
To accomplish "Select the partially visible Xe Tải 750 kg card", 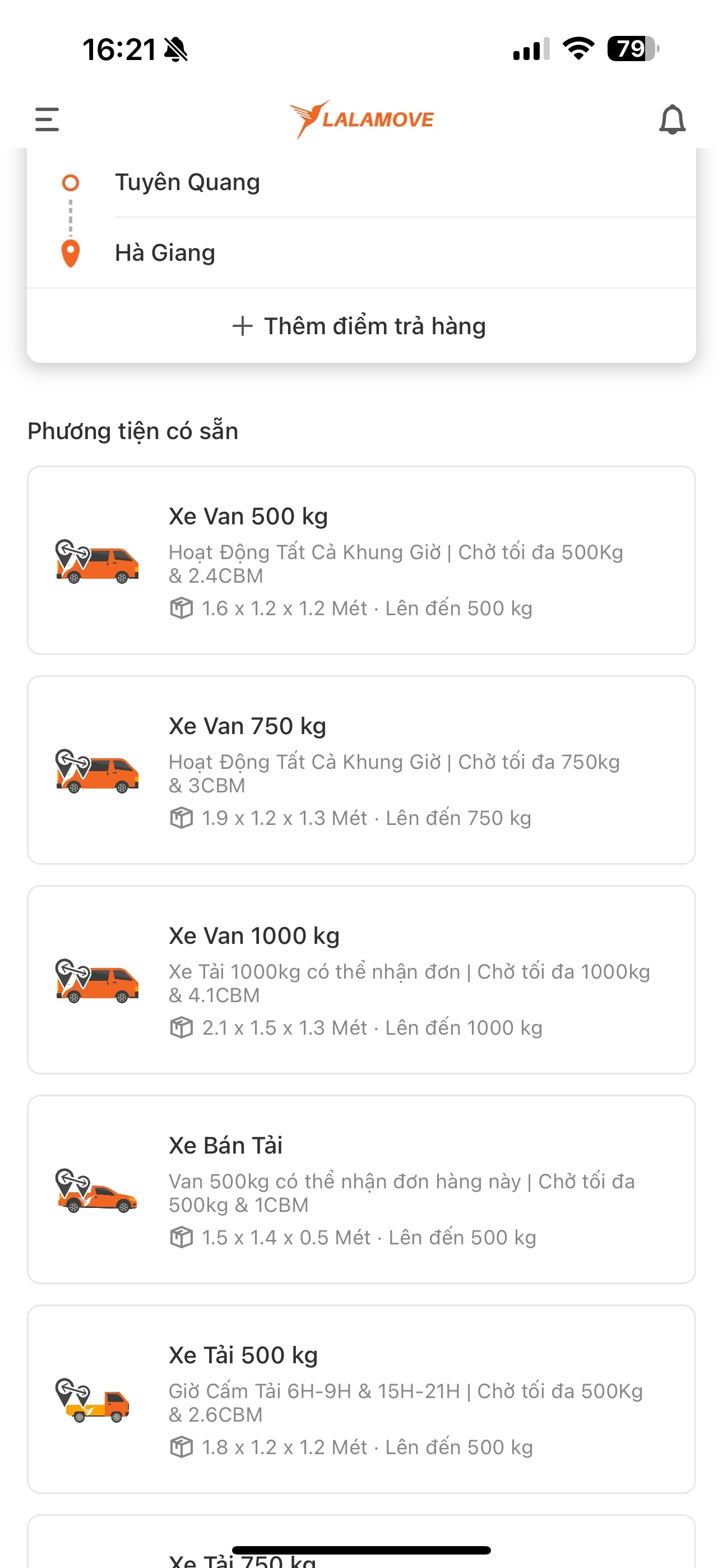I will point(361,1542).
